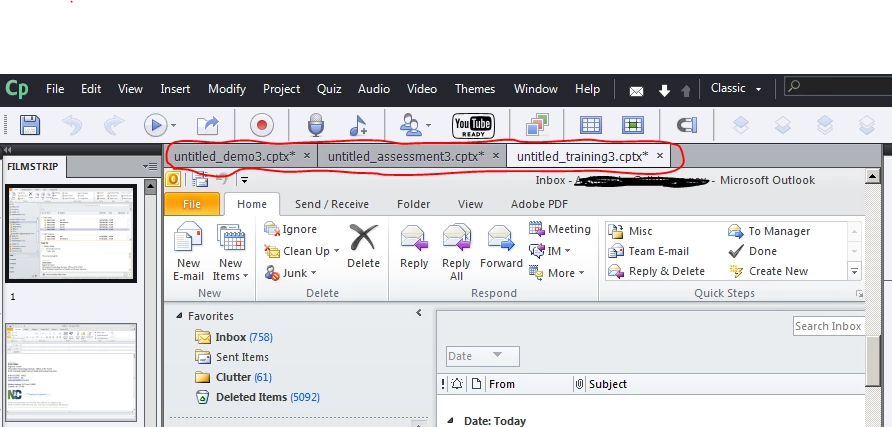Open the Quiz menu
The width and height of the screenshot is (892, 427).
point(329,89)
